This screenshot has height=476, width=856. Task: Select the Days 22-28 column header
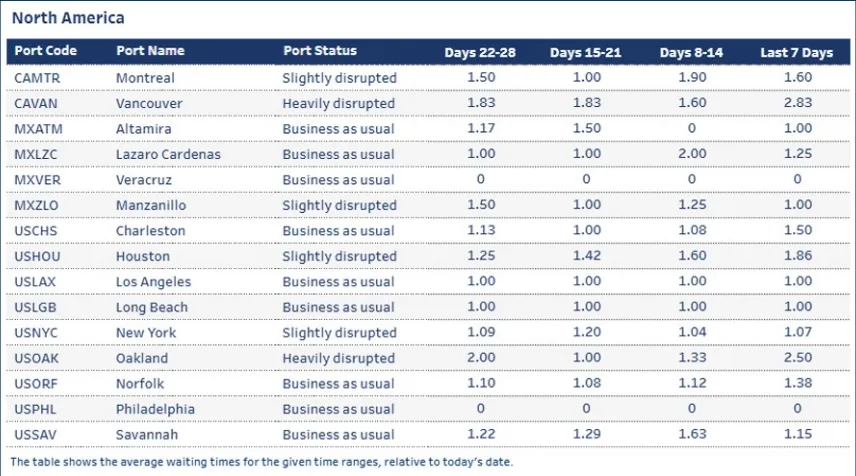[x=480, y=52]
